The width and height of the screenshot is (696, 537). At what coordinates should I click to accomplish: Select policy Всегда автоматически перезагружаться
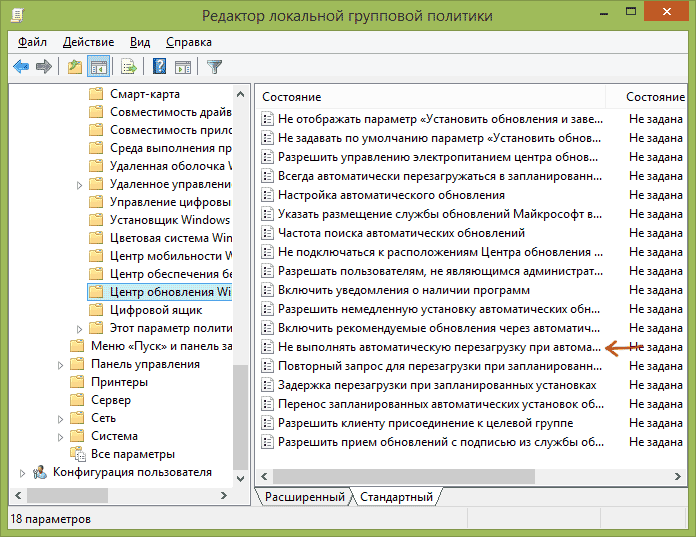tap(440, 176)
